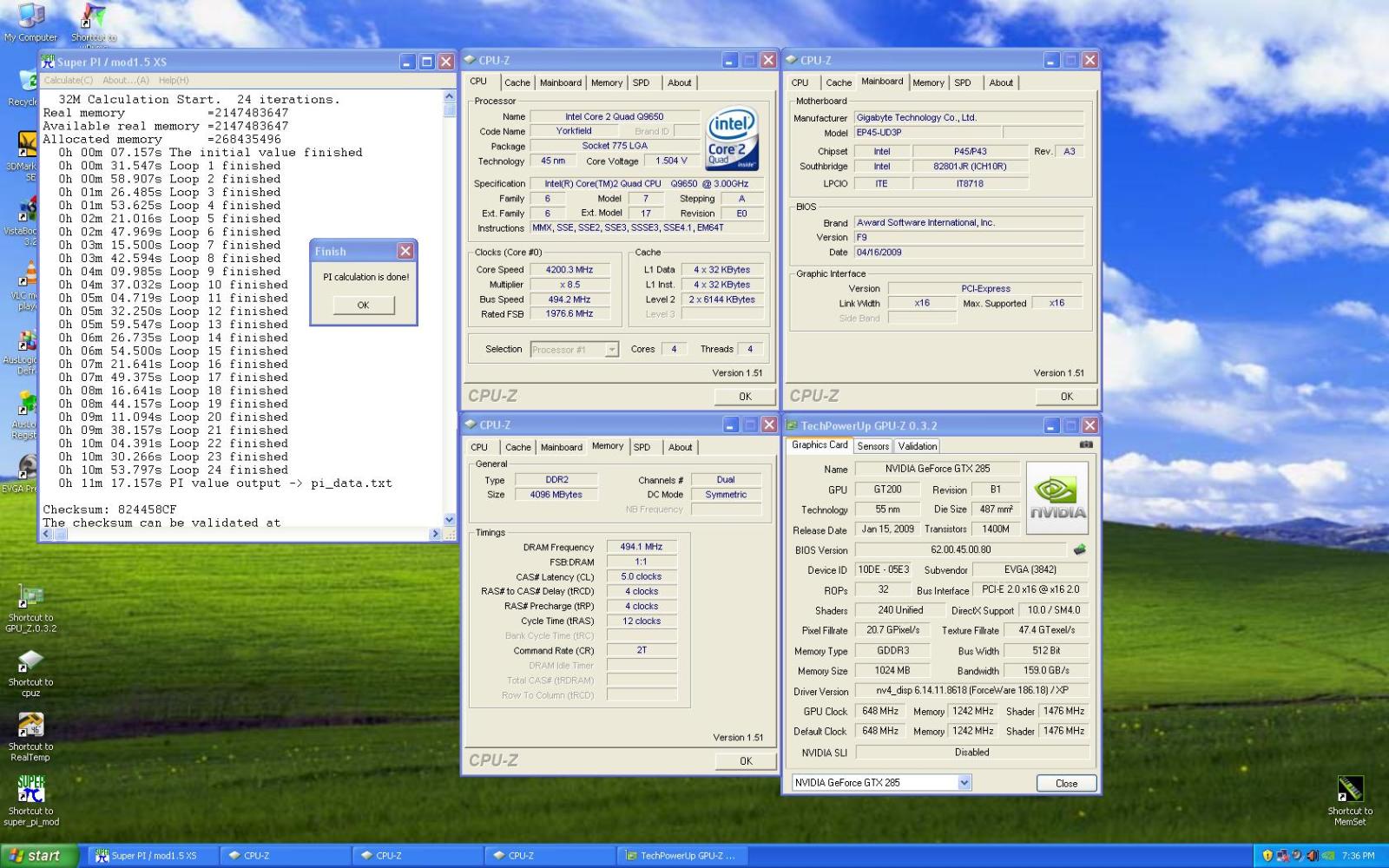This screenshot has width=1389, height=868.
Task: Click the Intel Core 2 Quad logo
Action: point(732,139)
